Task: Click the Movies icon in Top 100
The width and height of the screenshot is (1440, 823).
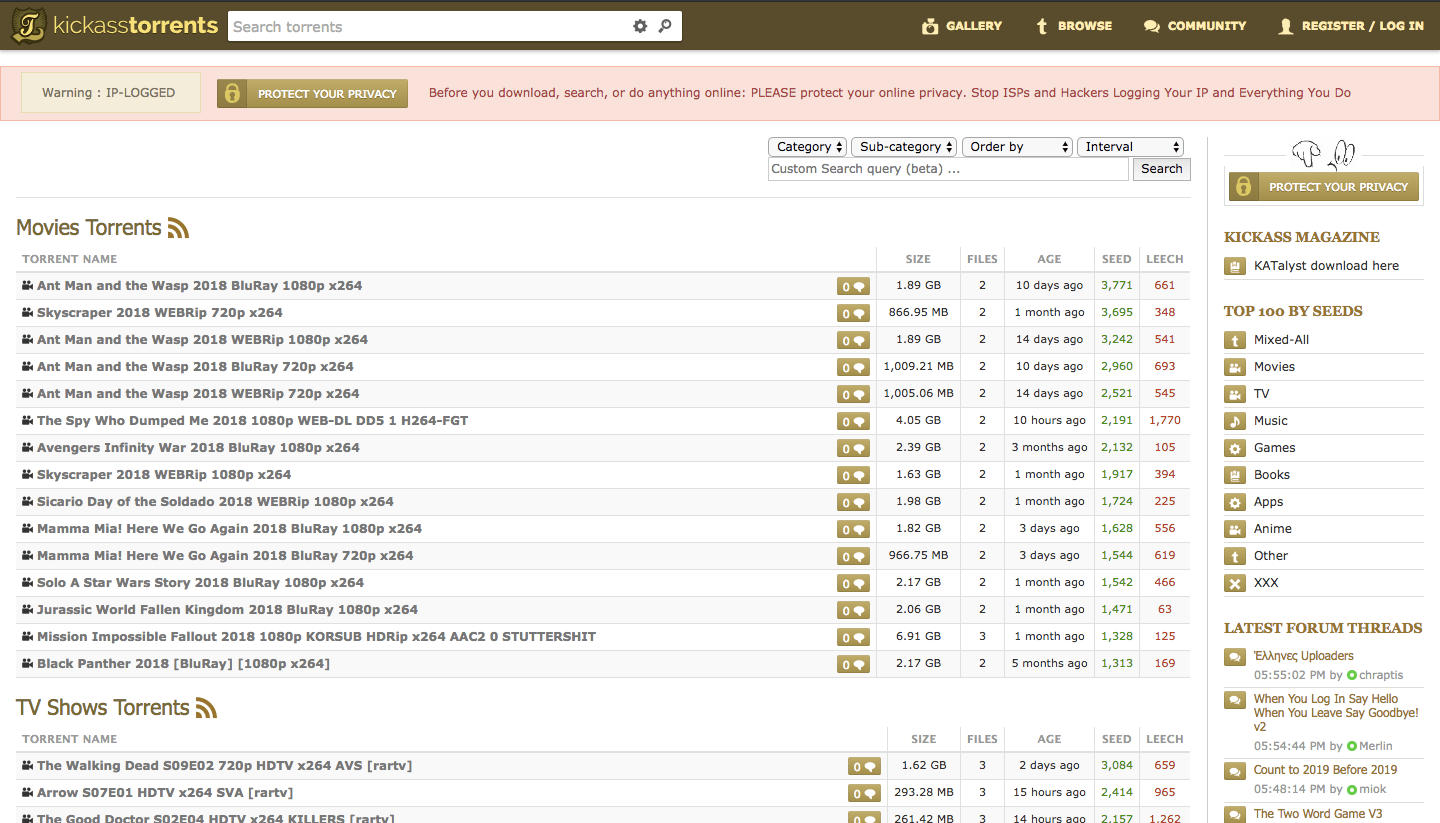Action: 1235,367
